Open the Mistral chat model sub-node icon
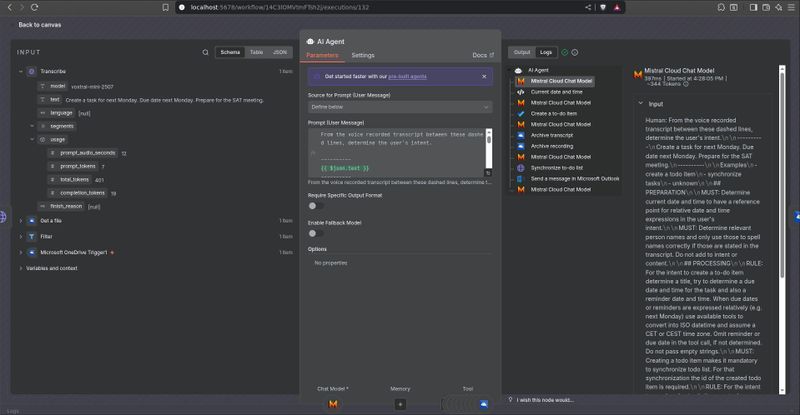 click(x=332, y=403)
